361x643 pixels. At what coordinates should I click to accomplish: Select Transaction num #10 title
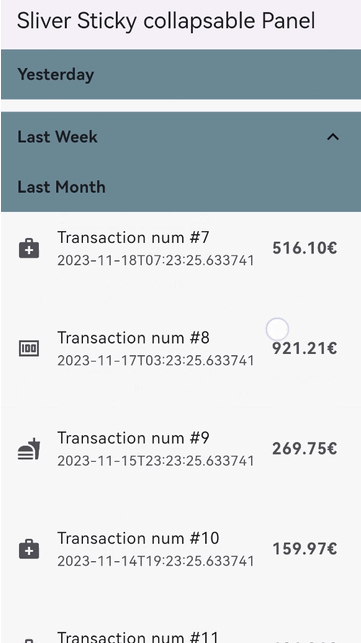[x=138, y=538]
